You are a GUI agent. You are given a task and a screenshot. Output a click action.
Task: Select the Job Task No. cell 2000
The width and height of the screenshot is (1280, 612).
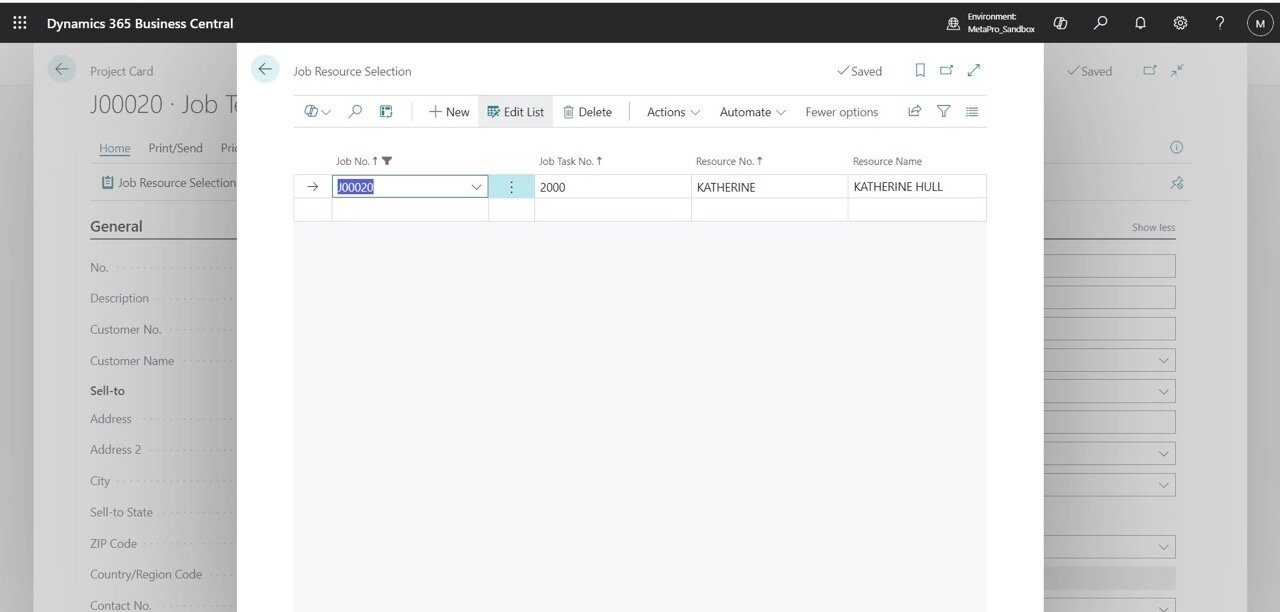611,187
